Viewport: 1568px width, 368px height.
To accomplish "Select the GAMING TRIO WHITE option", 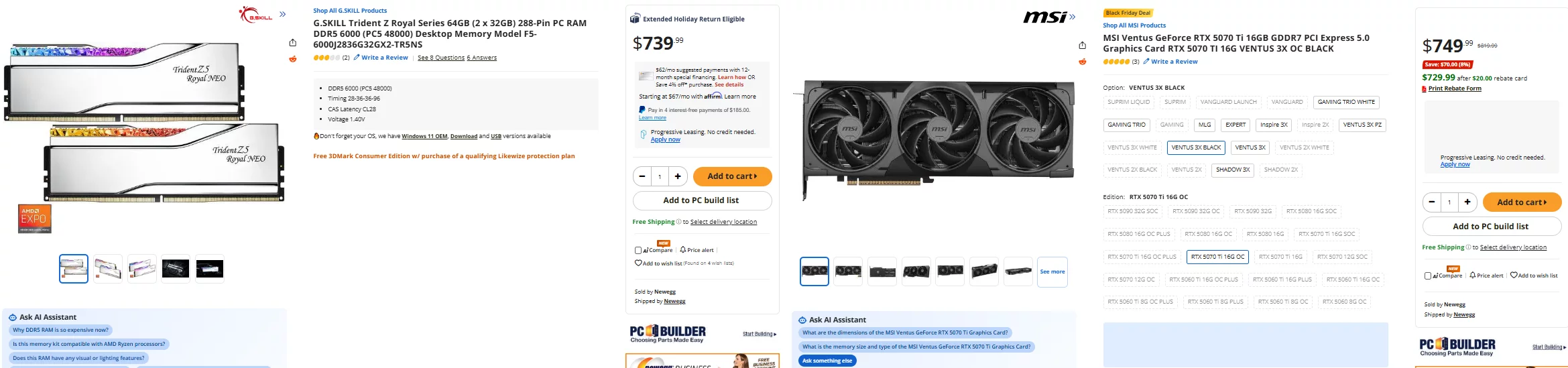I will 1346,102.
